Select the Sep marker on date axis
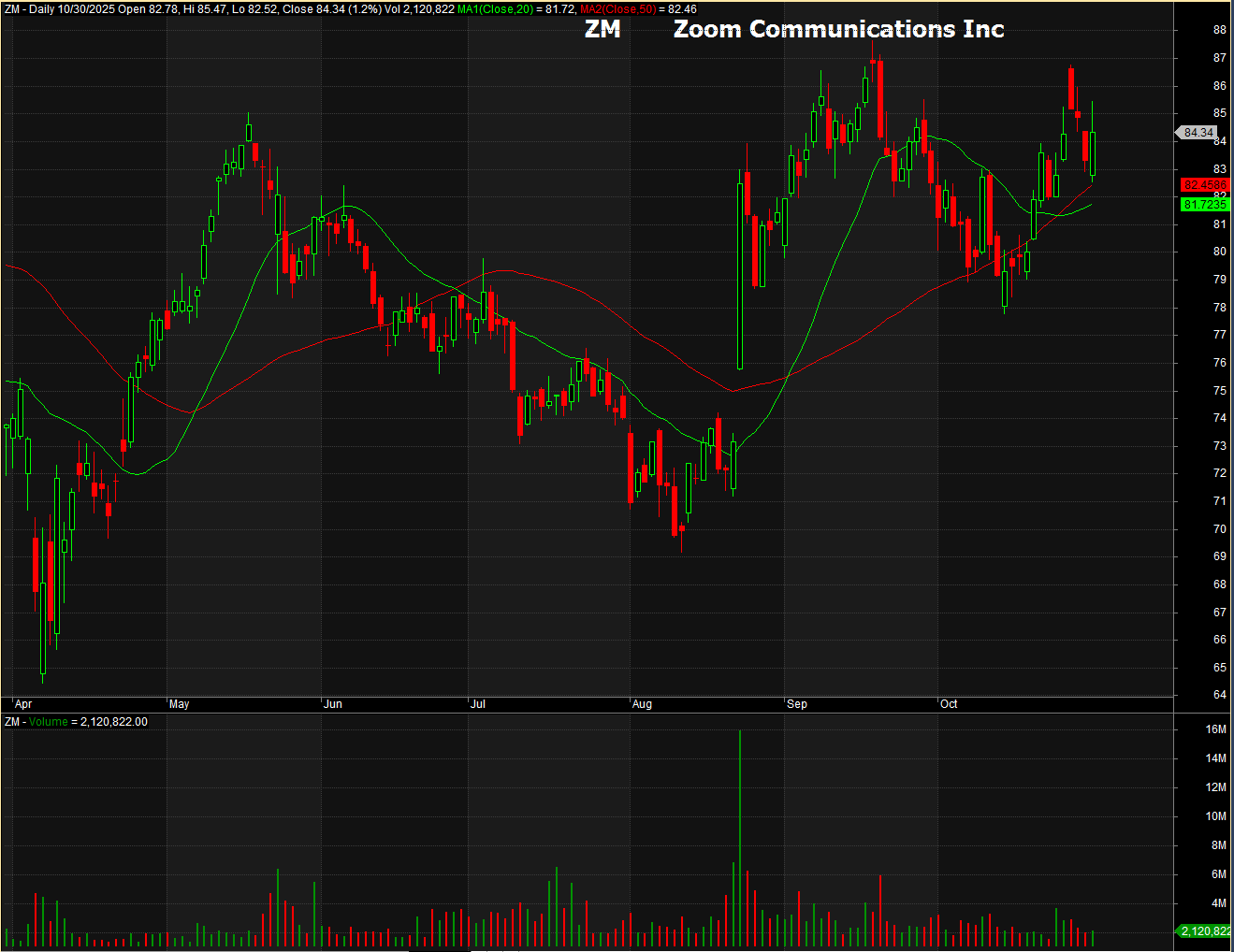The width and height of the screenshot is (1234, 952). click(797, 704)
